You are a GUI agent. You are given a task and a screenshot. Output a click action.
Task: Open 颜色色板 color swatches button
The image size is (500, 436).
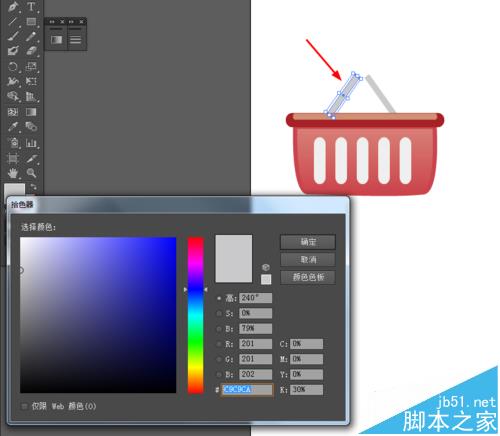pyautogui.click(x=308, y=277)
